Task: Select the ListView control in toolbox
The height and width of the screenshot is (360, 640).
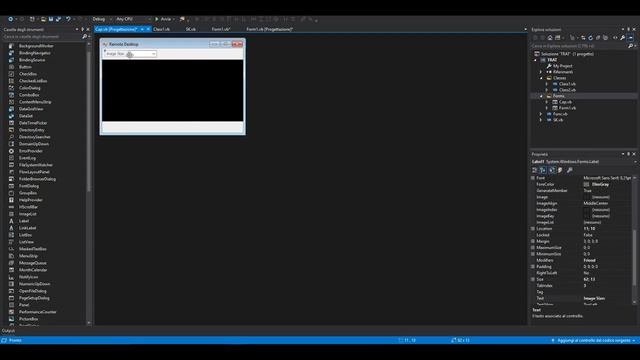Action: 26,242
